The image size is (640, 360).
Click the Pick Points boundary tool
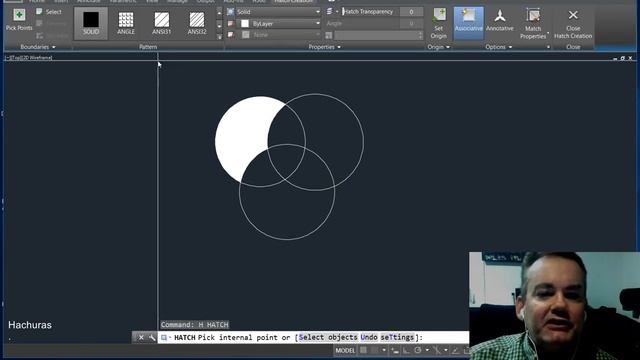tap(19, 20)
